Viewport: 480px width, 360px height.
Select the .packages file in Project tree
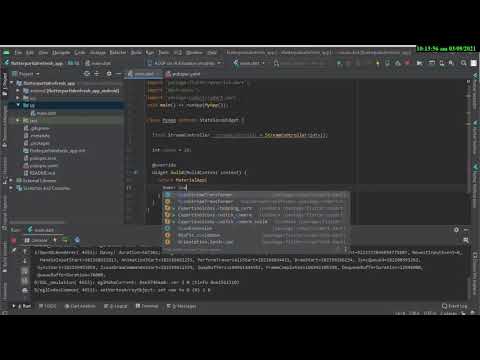point(37,143)
